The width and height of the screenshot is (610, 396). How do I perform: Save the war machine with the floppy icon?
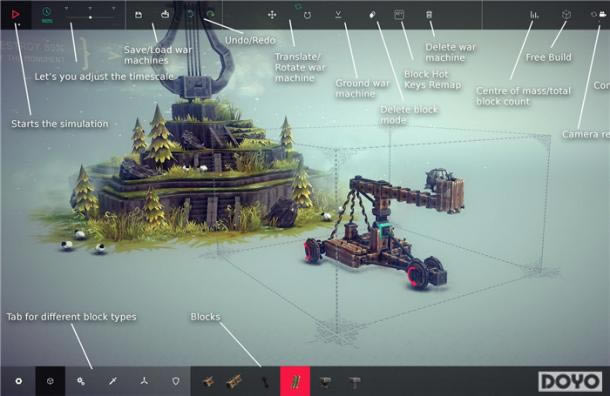(x=138, y=15)
